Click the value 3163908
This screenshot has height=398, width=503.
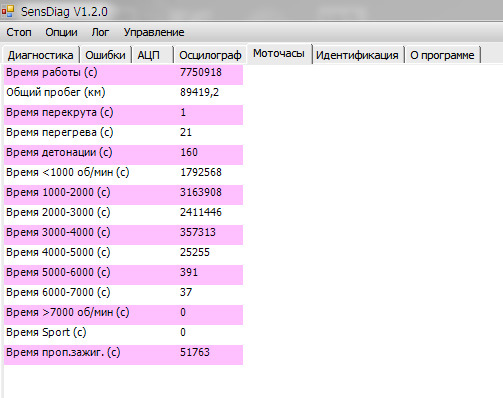(201, 192)
